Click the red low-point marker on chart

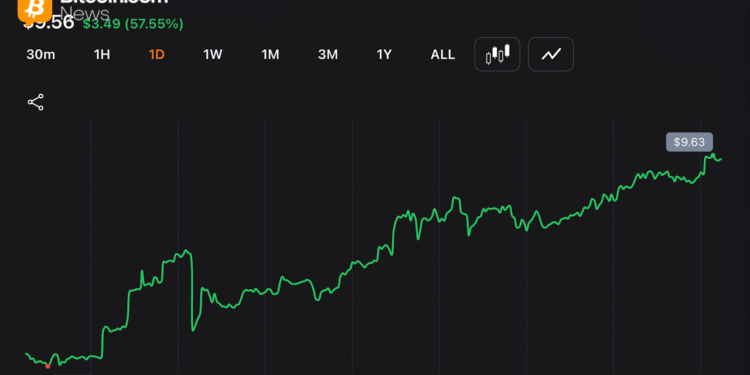point(47,366)
